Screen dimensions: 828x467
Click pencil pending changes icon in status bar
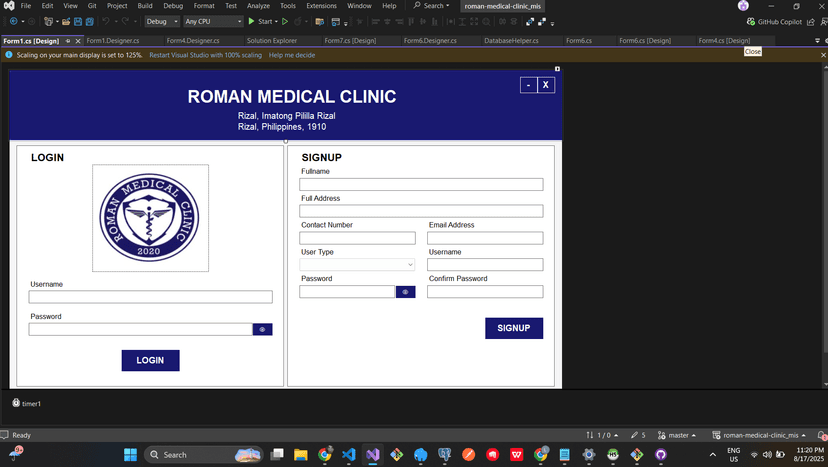(x=634, y=435)
